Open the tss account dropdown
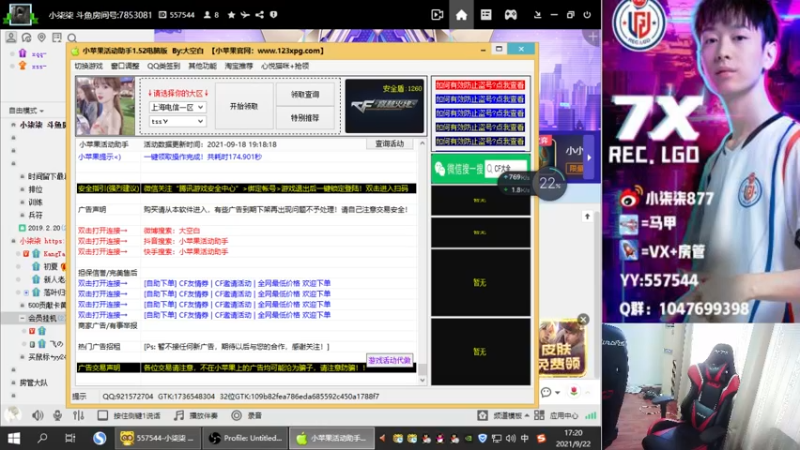The image size is (800, 450). [x=177, y=121]
